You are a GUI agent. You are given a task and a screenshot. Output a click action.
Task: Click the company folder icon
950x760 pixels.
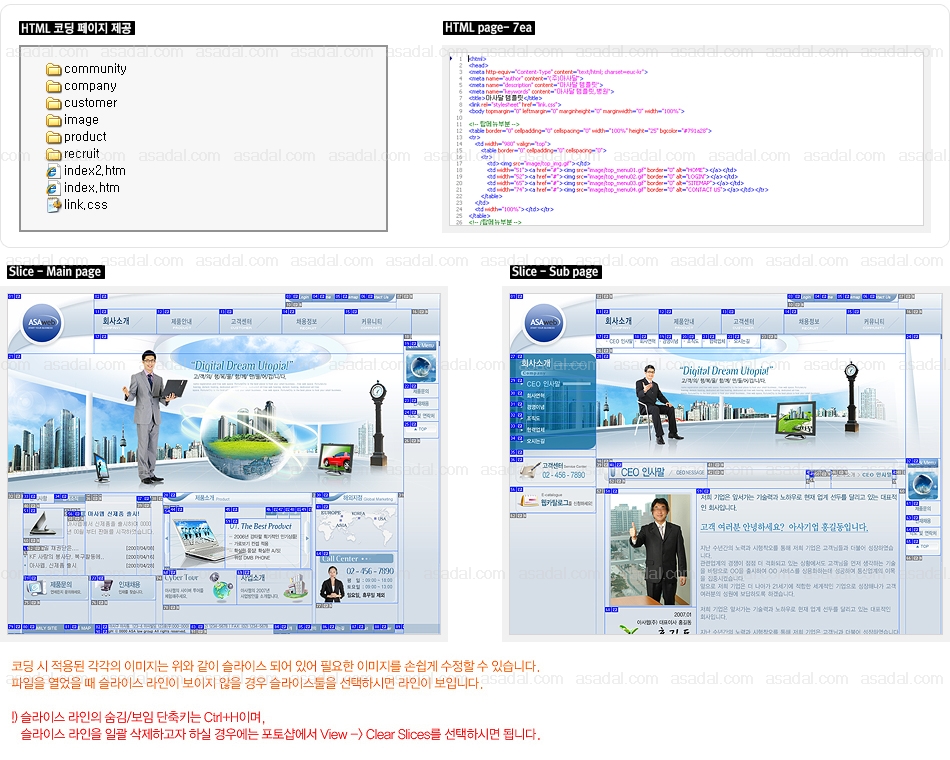click(x=54, y=86)
